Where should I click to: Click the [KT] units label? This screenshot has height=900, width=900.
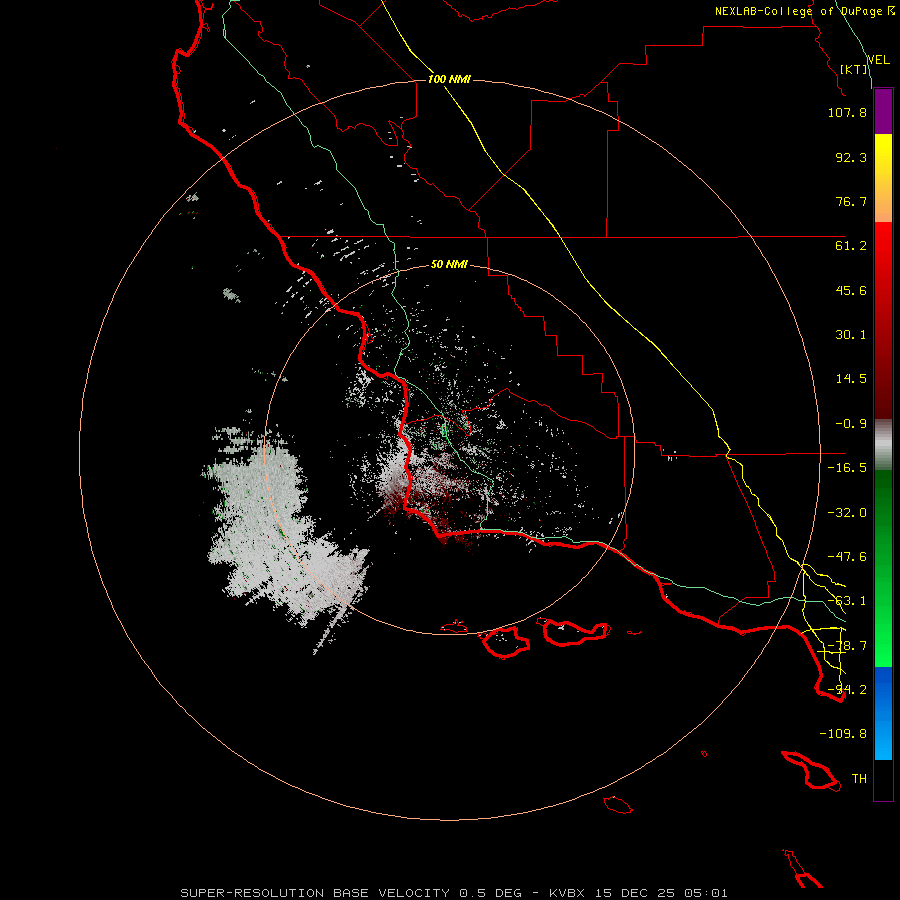854,69
